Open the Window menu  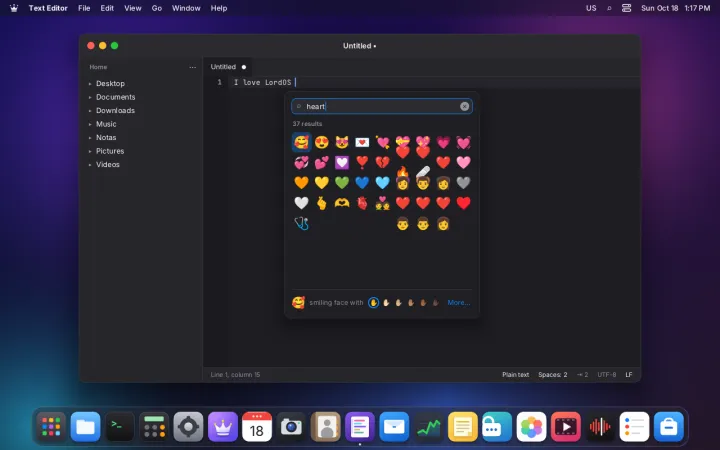(x=186, y=8)
